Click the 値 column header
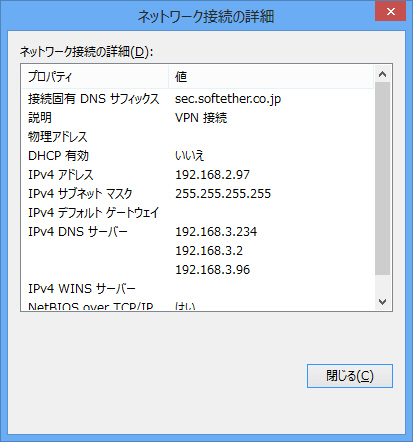Viewport: 413px width, 442px height. point(271,77)
